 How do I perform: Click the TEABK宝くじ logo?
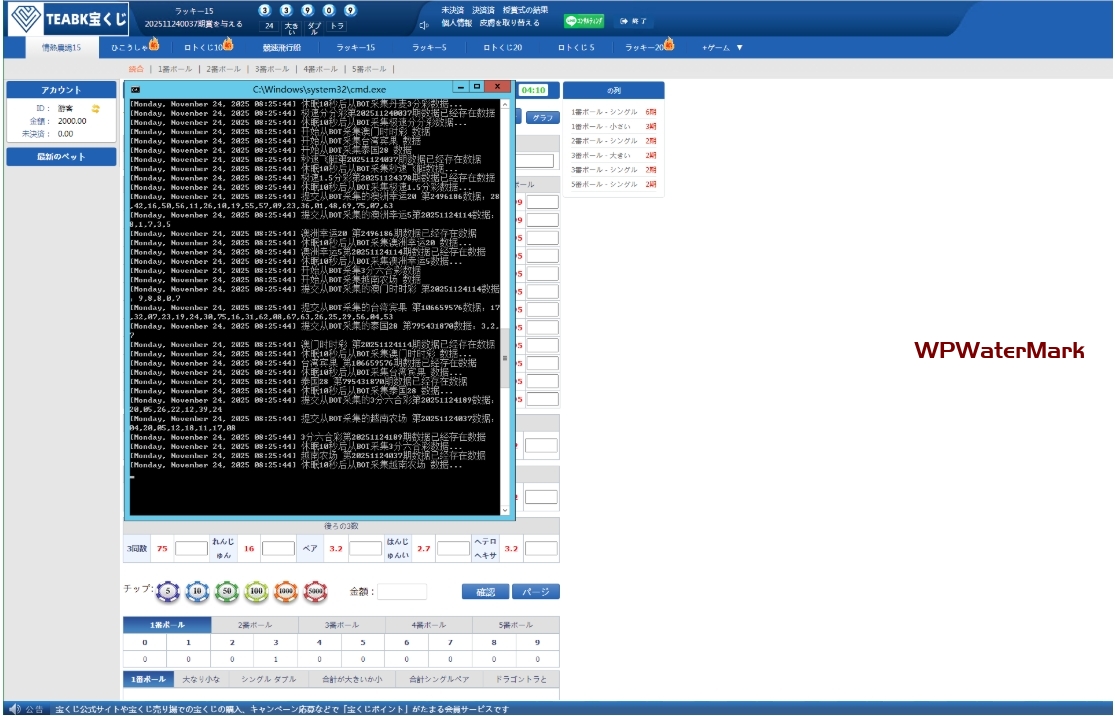[x=68, y=19]
